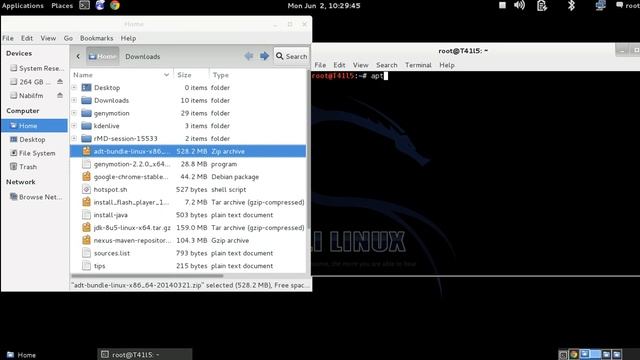Switch to Home window in bottom taskbar
640x360 pixels.
click(21, 355)
